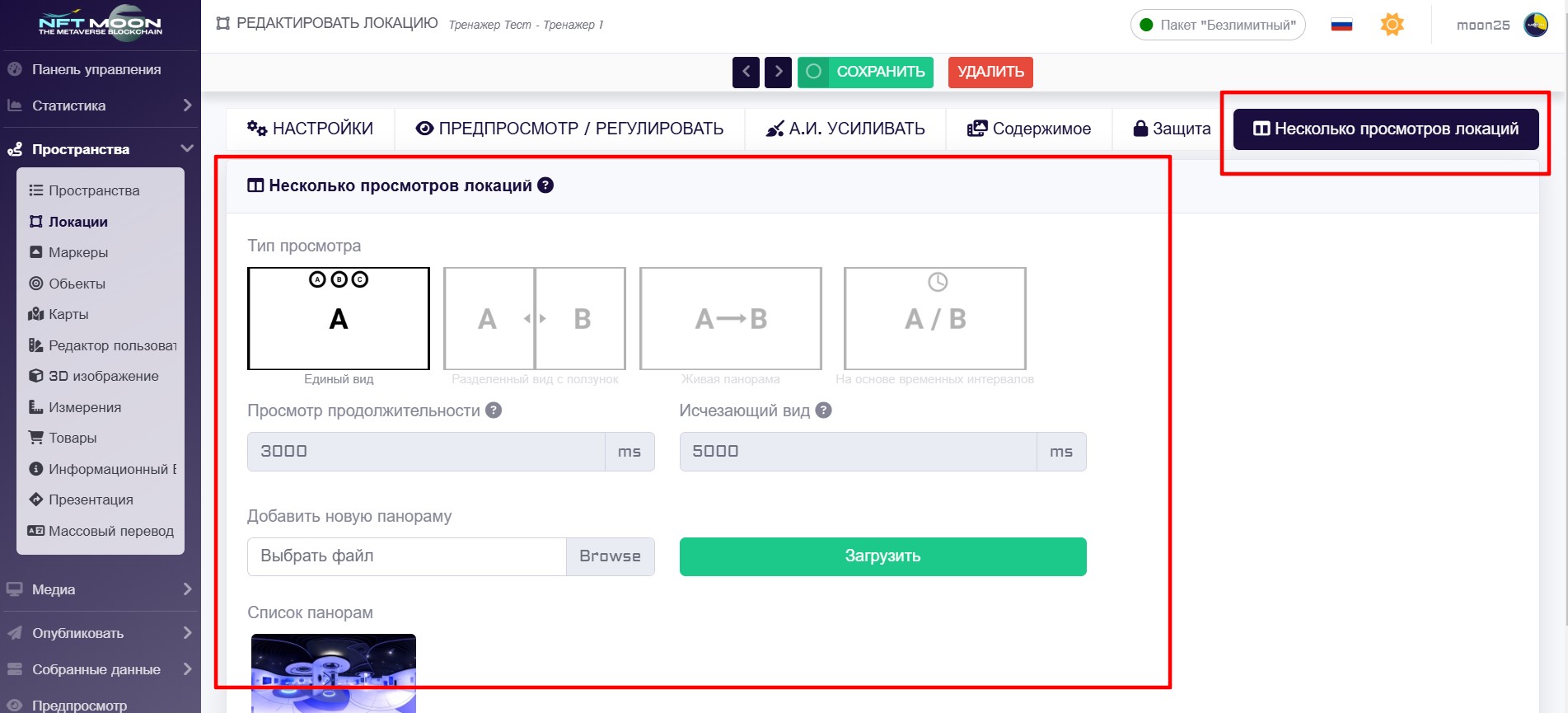The image size is (1568, 713).
Task: Click help icon next to Просмотр продолжительности
Action: coord(494,410)
